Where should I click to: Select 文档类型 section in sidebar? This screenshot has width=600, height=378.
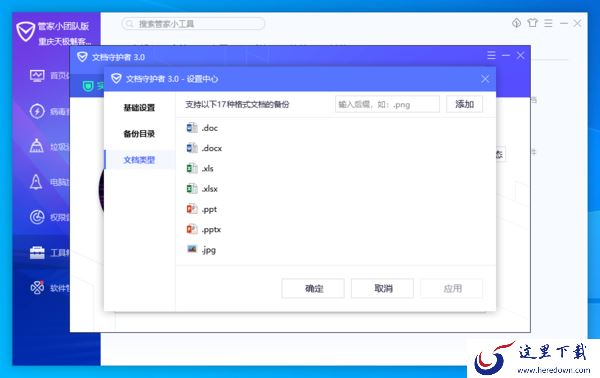pos(139,160)
